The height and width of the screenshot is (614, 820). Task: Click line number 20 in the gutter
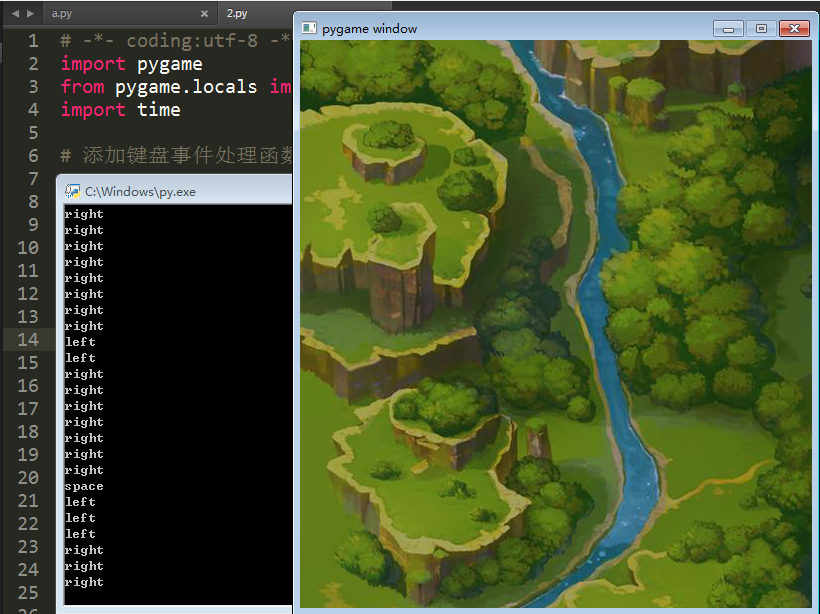pyautogui.click(x=28, y=477)
